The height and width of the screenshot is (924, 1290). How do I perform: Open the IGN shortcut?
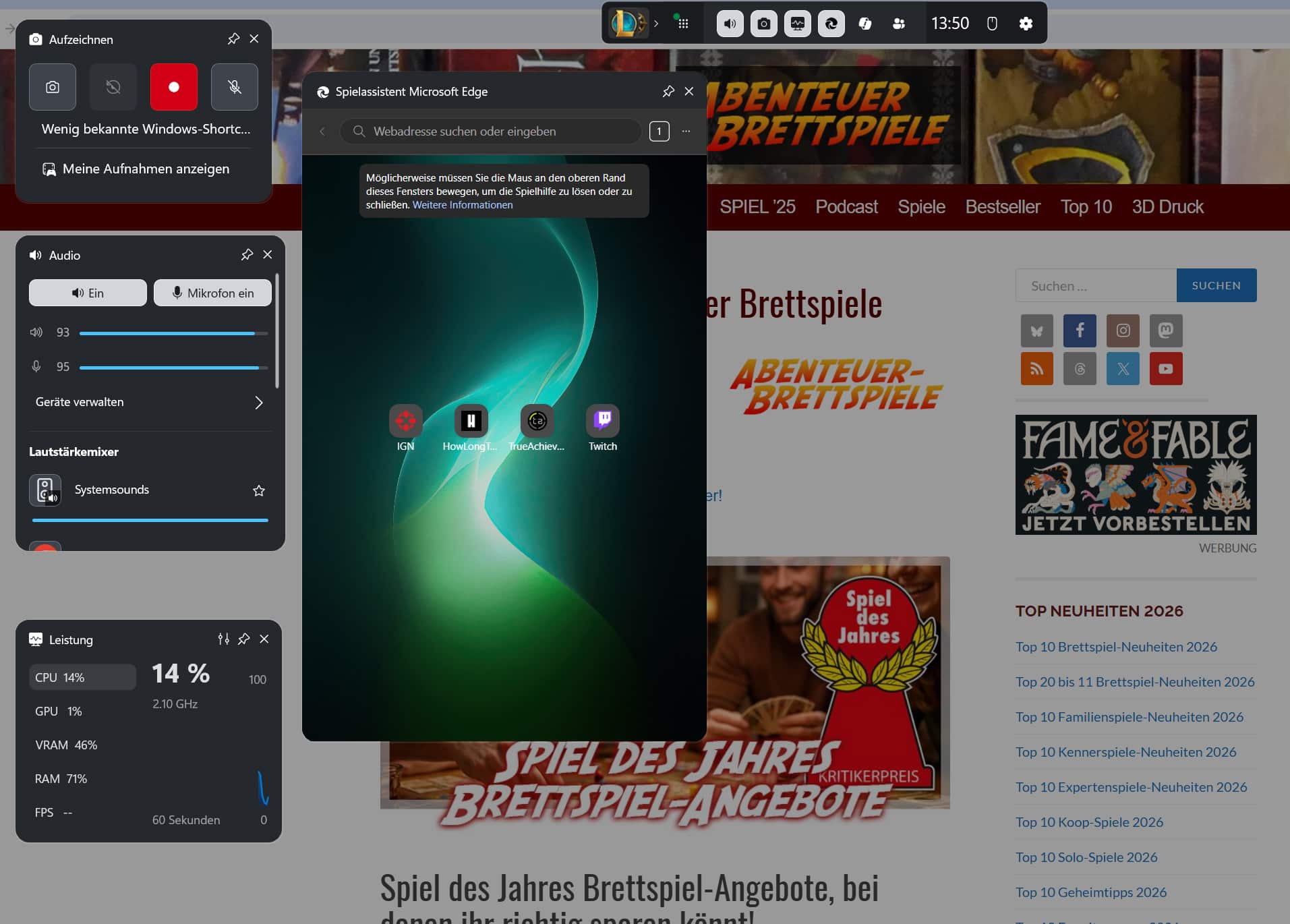coord(405,422)
